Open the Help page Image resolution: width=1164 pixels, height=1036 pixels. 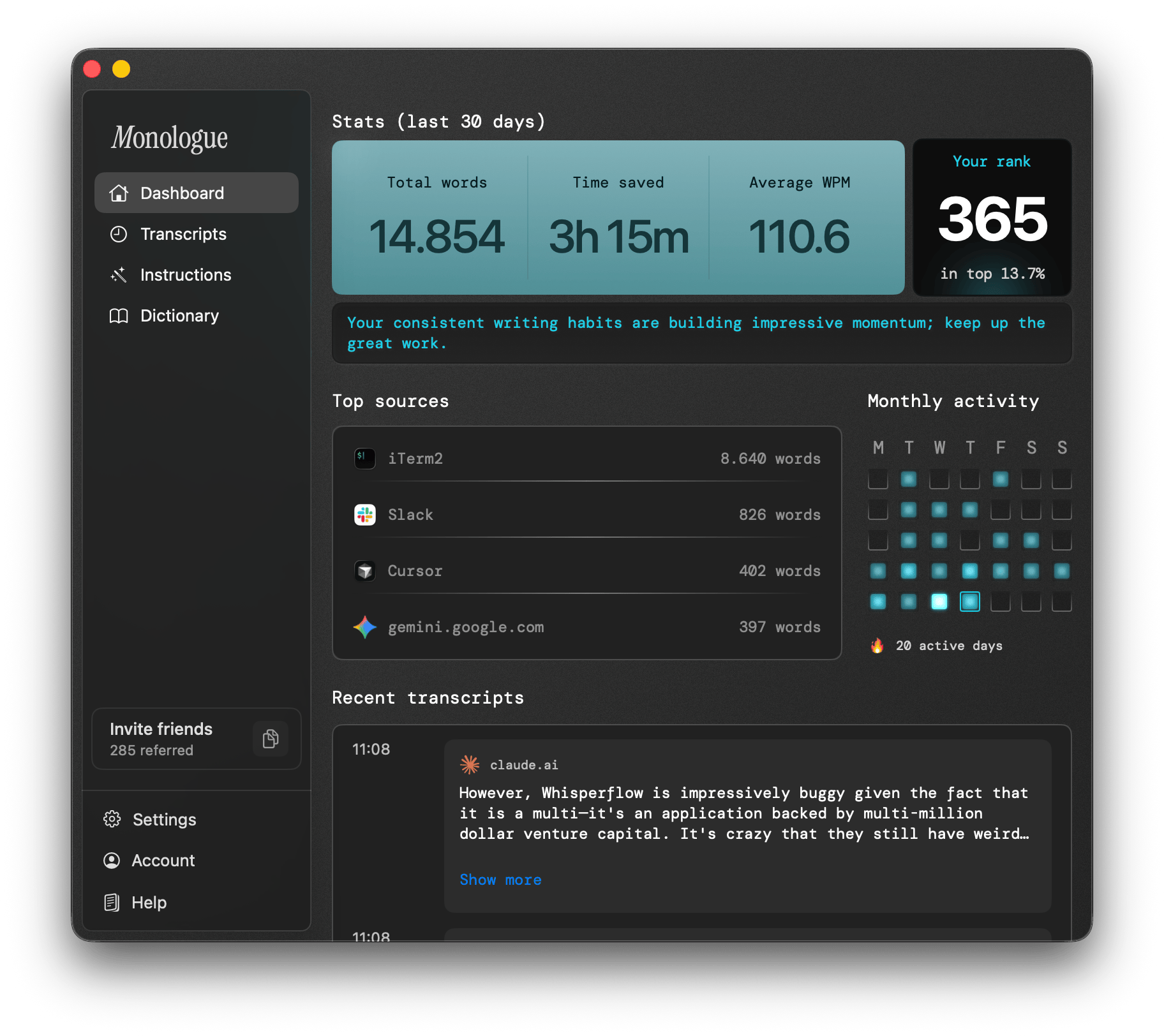tap(148, 903)
